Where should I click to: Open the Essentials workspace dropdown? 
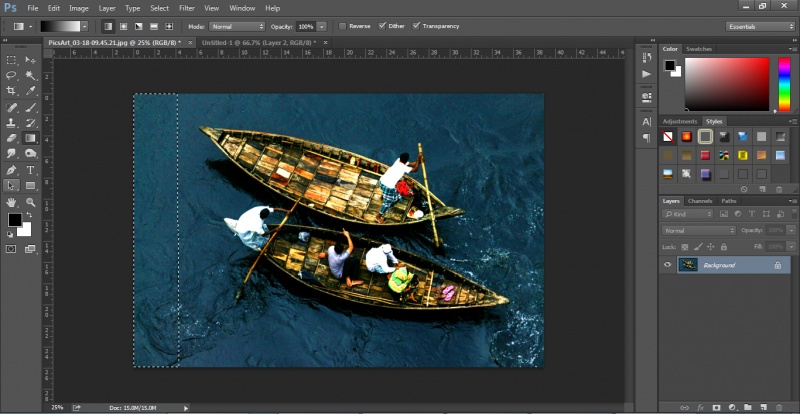pos(761,26)
